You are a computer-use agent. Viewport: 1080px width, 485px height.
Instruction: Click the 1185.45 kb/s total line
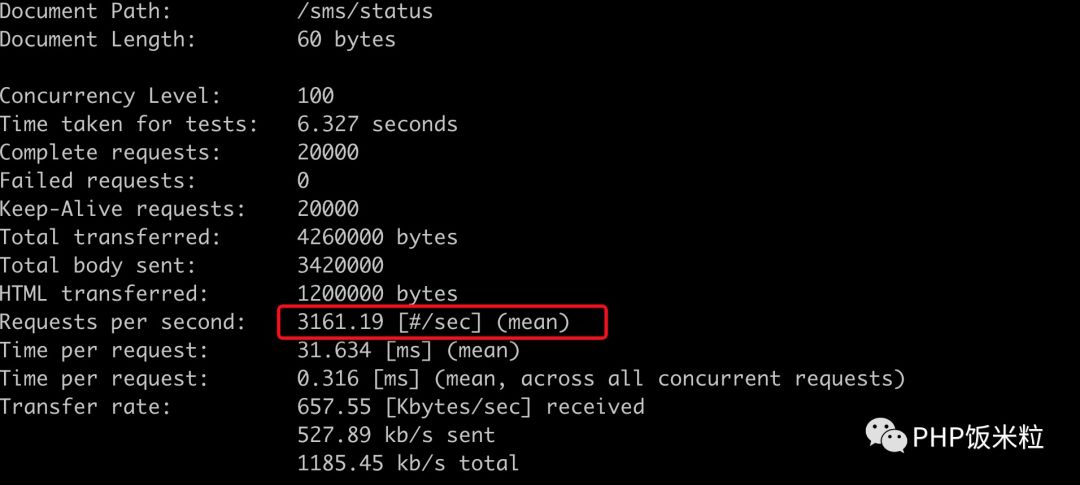tap(408, 463)
